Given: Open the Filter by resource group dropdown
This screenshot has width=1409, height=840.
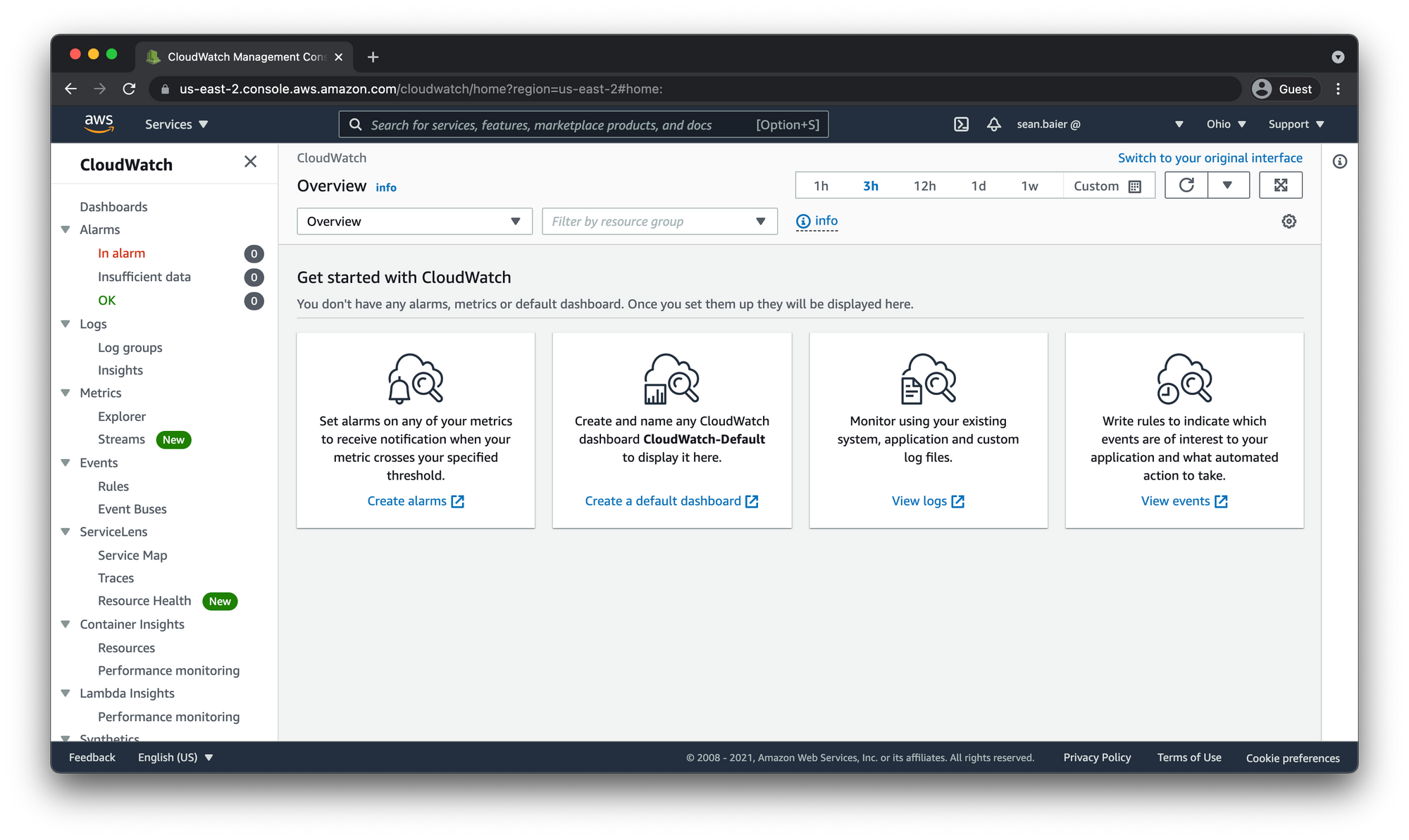Looking at the screenshot, I should tap(659, 221).
